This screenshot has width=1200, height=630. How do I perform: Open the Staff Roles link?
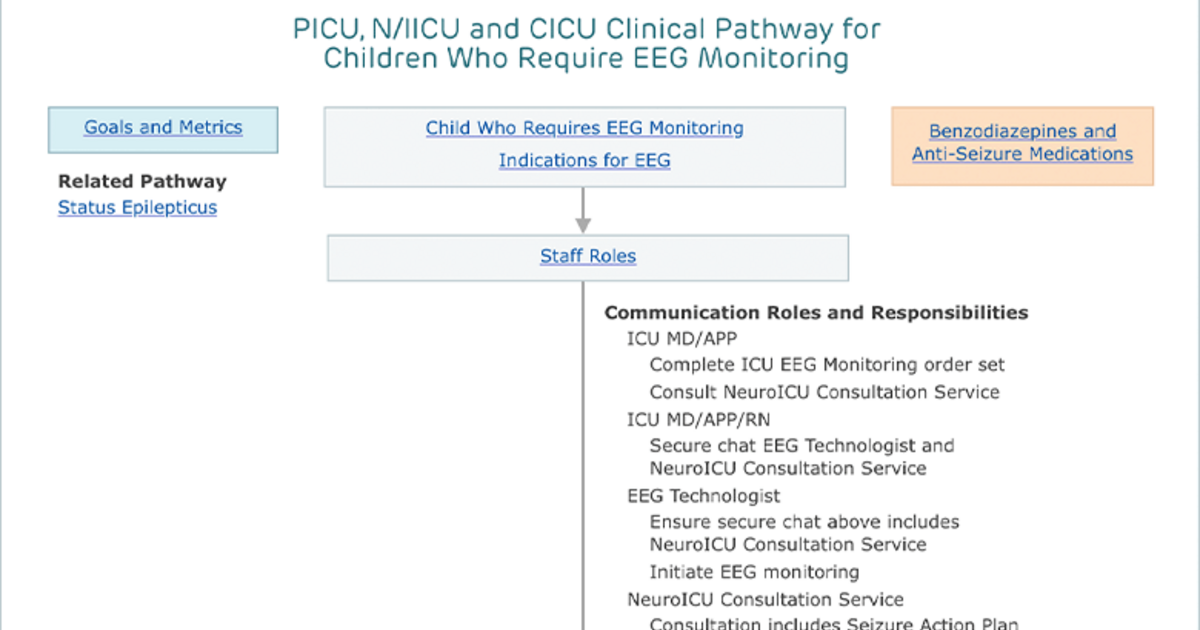[588, 256]
